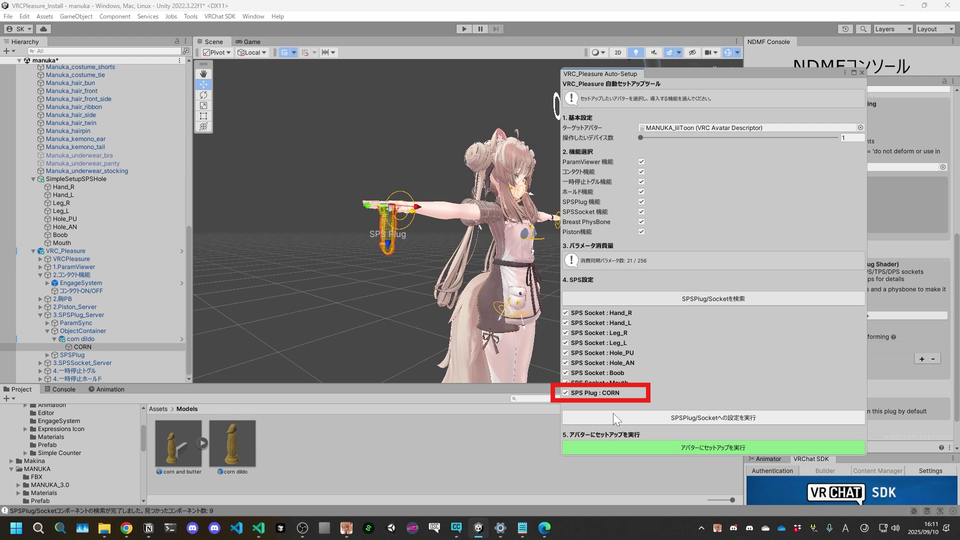Uncheck SPSPlug 機能 checkbox
Screen dimensions: 960x540
pos(641,202)
